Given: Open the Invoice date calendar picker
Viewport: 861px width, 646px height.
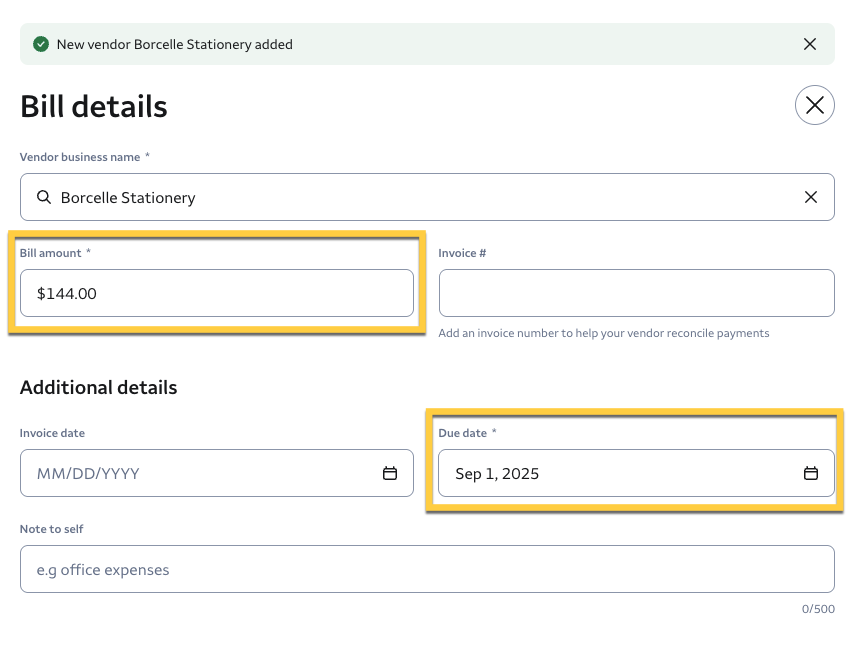Looking at the screenshot, I should [x=390, y=473].
